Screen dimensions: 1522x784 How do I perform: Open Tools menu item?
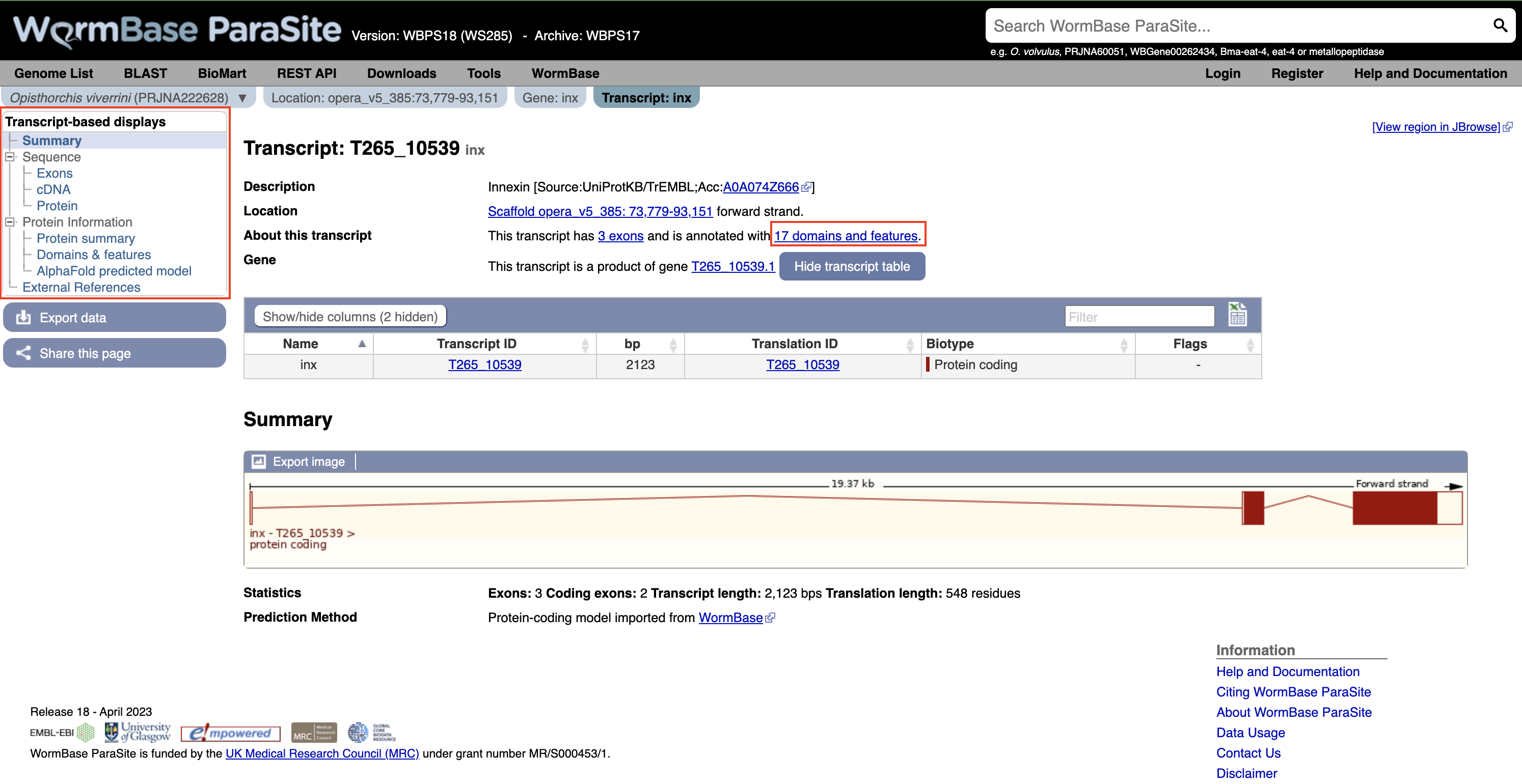tap(483, 73)
